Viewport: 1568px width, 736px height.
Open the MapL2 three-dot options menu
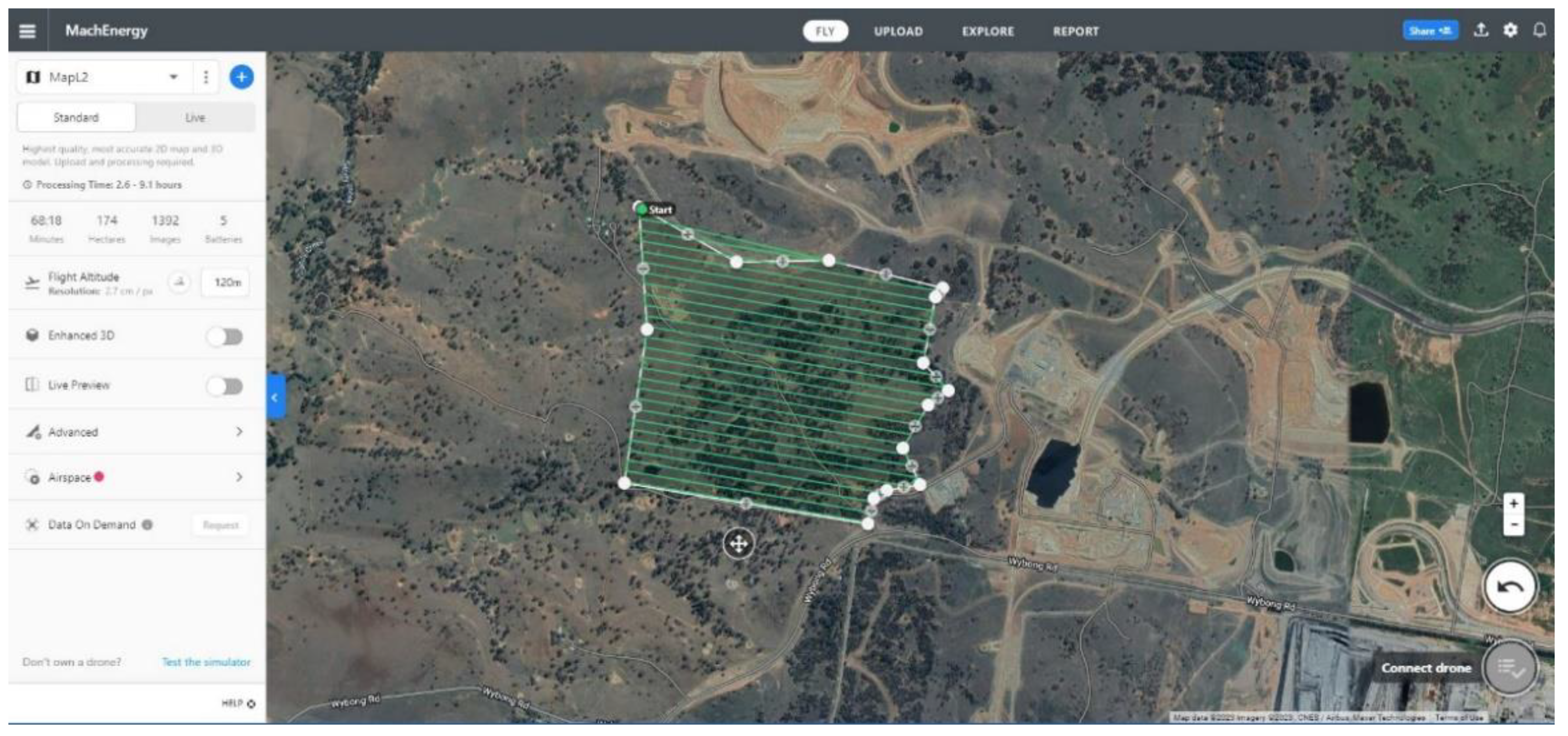(x=206, y=78)
